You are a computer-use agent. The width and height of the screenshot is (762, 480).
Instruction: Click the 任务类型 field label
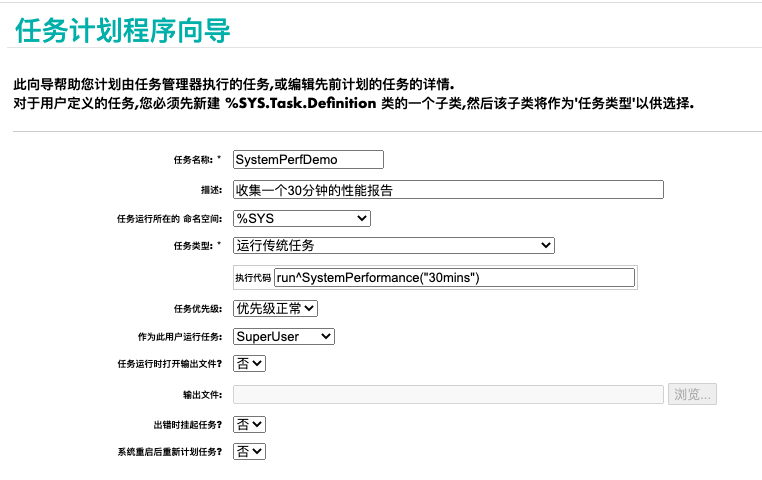pos(193,246)
